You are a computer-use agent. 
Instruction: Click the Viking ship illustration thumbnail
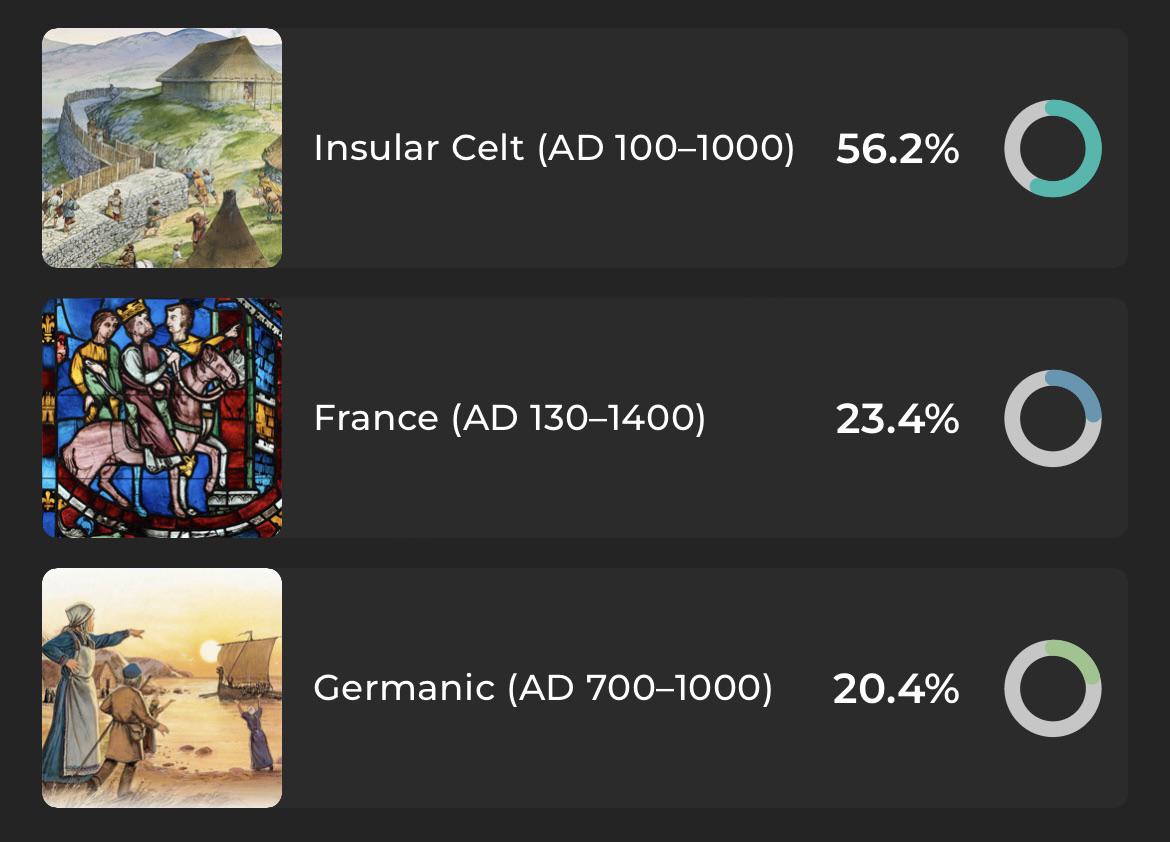coord(161,688)
